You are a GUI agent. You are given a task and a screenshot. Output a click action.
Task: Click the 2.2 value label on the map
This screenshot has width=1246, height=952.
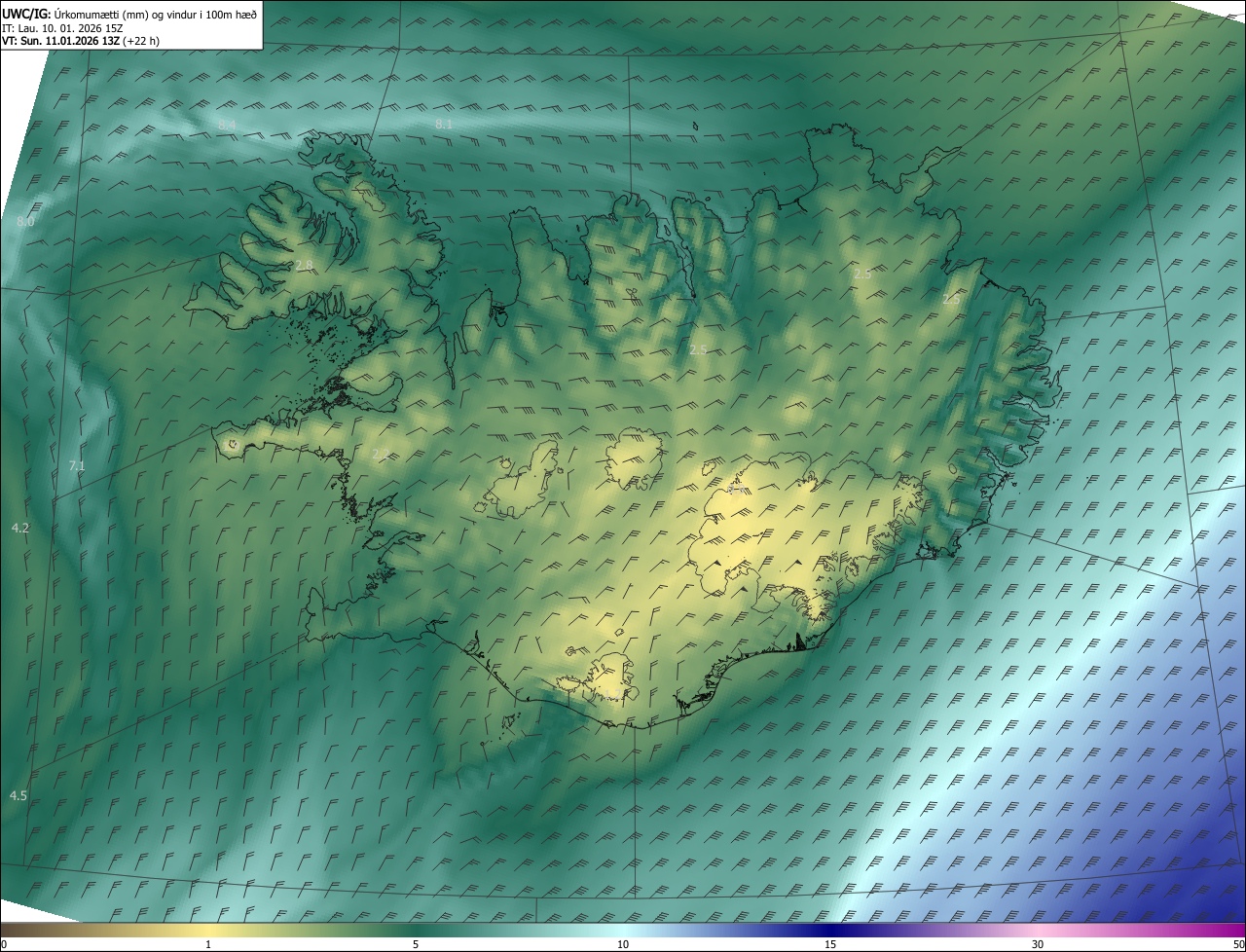[381, 454]
